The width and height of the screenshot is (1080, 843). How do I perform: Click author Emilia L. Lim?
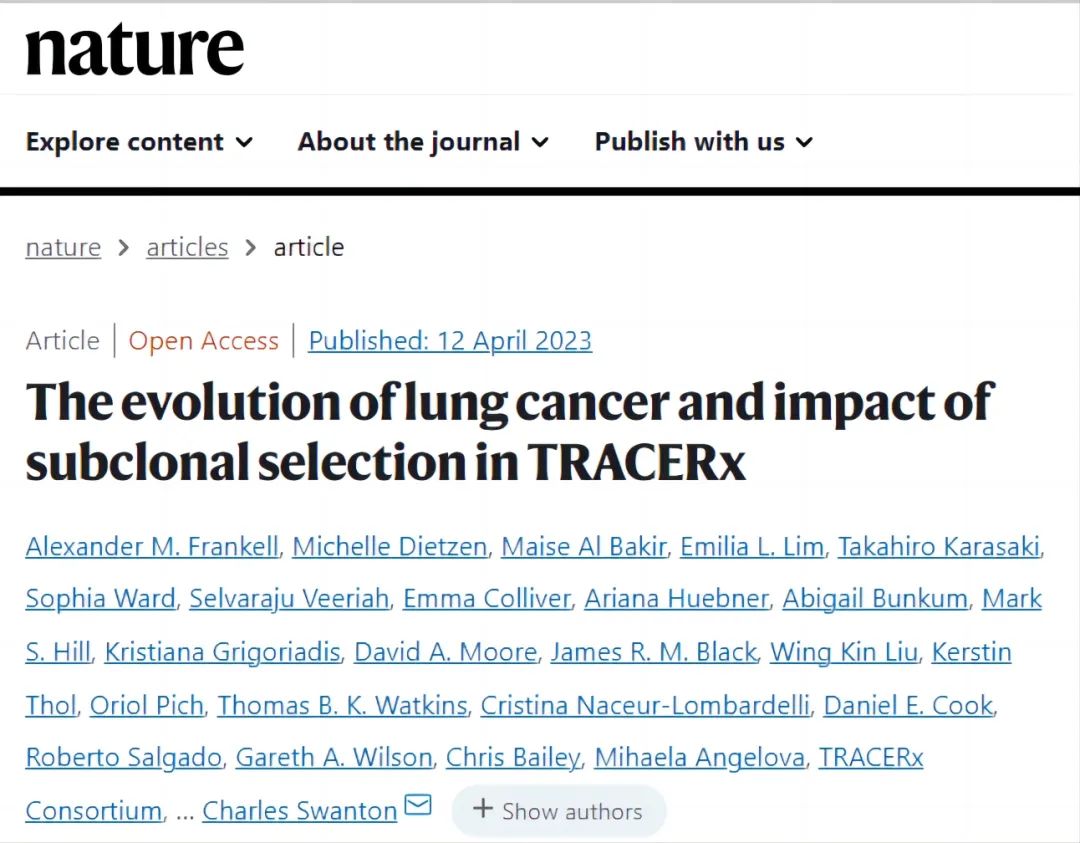tap(752, 547)
